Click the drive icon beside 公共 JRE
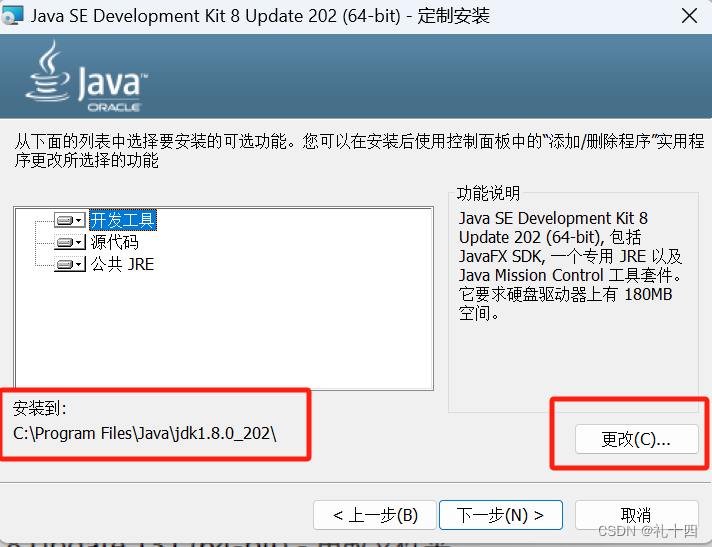The image size is (712, 547). tap(64, 264)
